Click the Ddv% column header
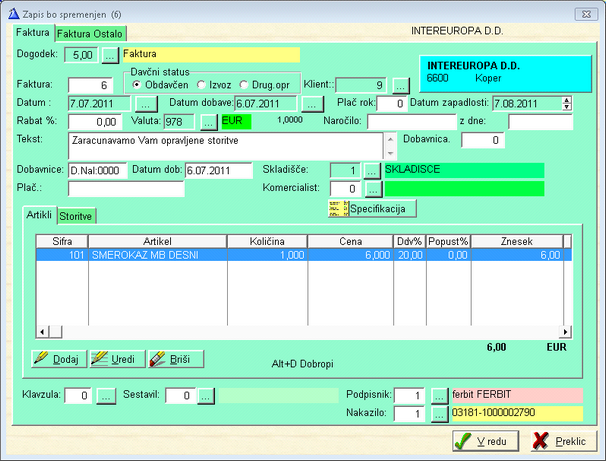The image size is (606, 461). pos(410,242)
